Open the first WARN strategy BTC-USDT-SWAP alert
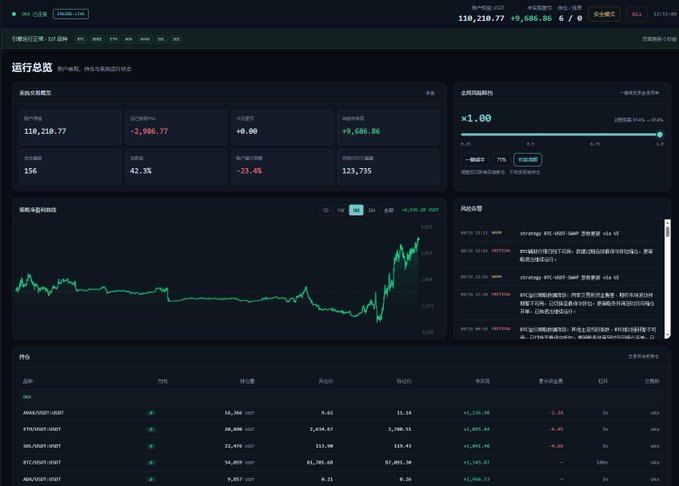This screenshot has width=679, height=486. [559, 233]
